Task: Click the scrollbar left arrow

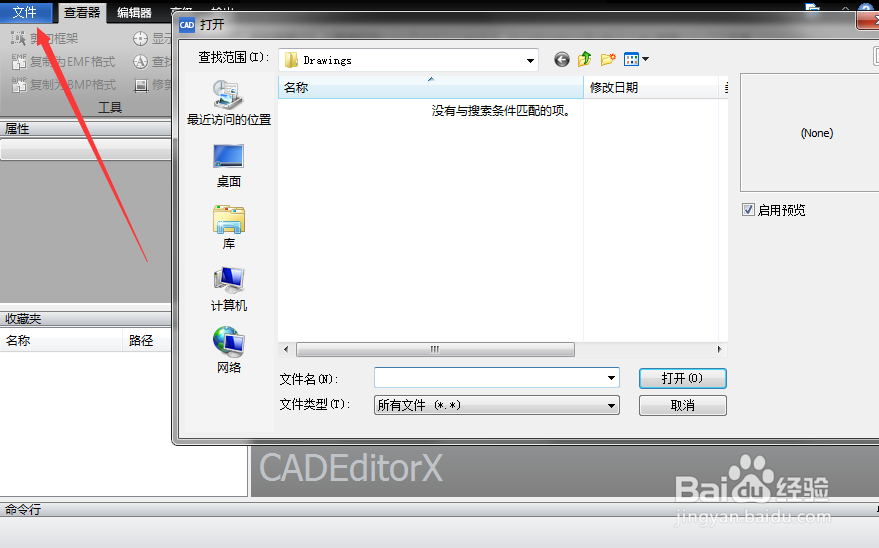Action: [286, 349]
